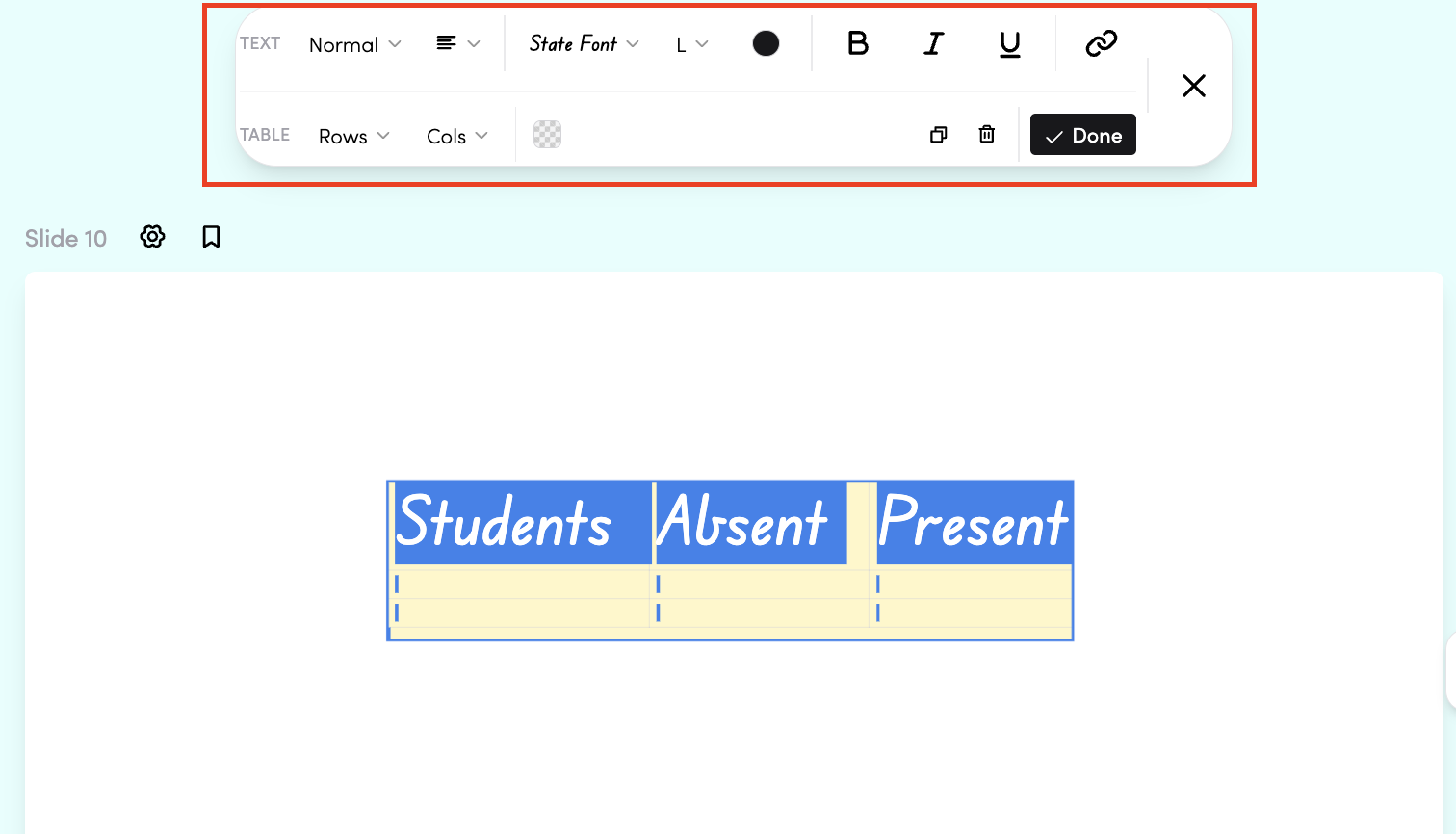This screenshot has height=834, width=1456.
Task: Toggle underline formatting
Action: (1009, 43)
